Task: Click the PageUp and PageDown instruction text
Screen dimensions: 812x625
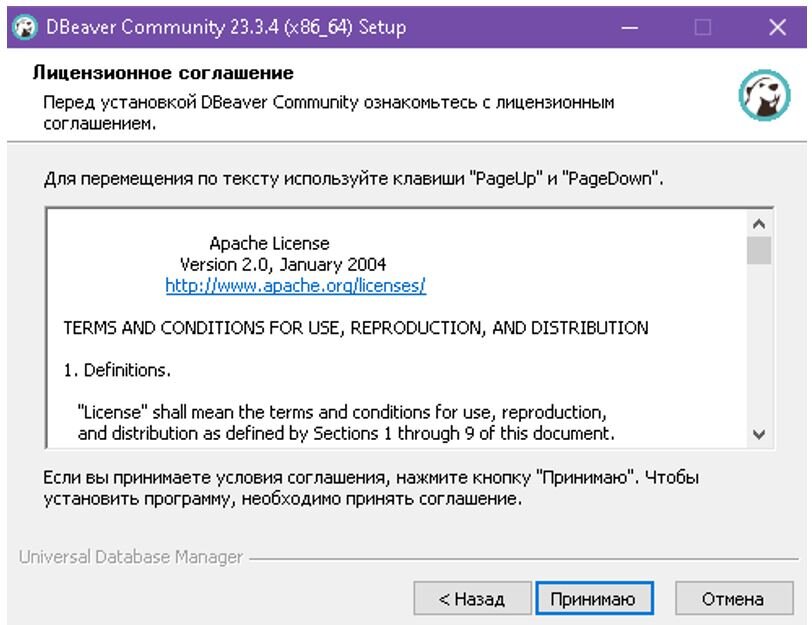Action: click(354, 179)
